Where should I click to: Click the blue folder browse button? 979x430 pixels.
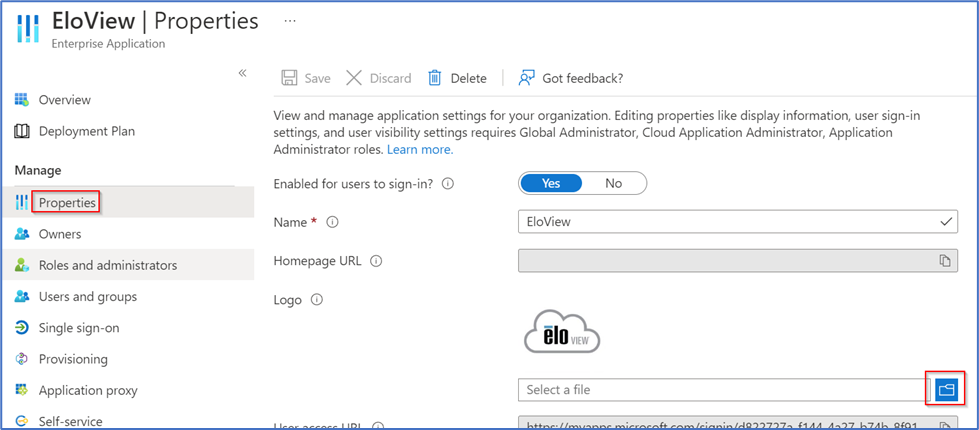click(947, 390)
